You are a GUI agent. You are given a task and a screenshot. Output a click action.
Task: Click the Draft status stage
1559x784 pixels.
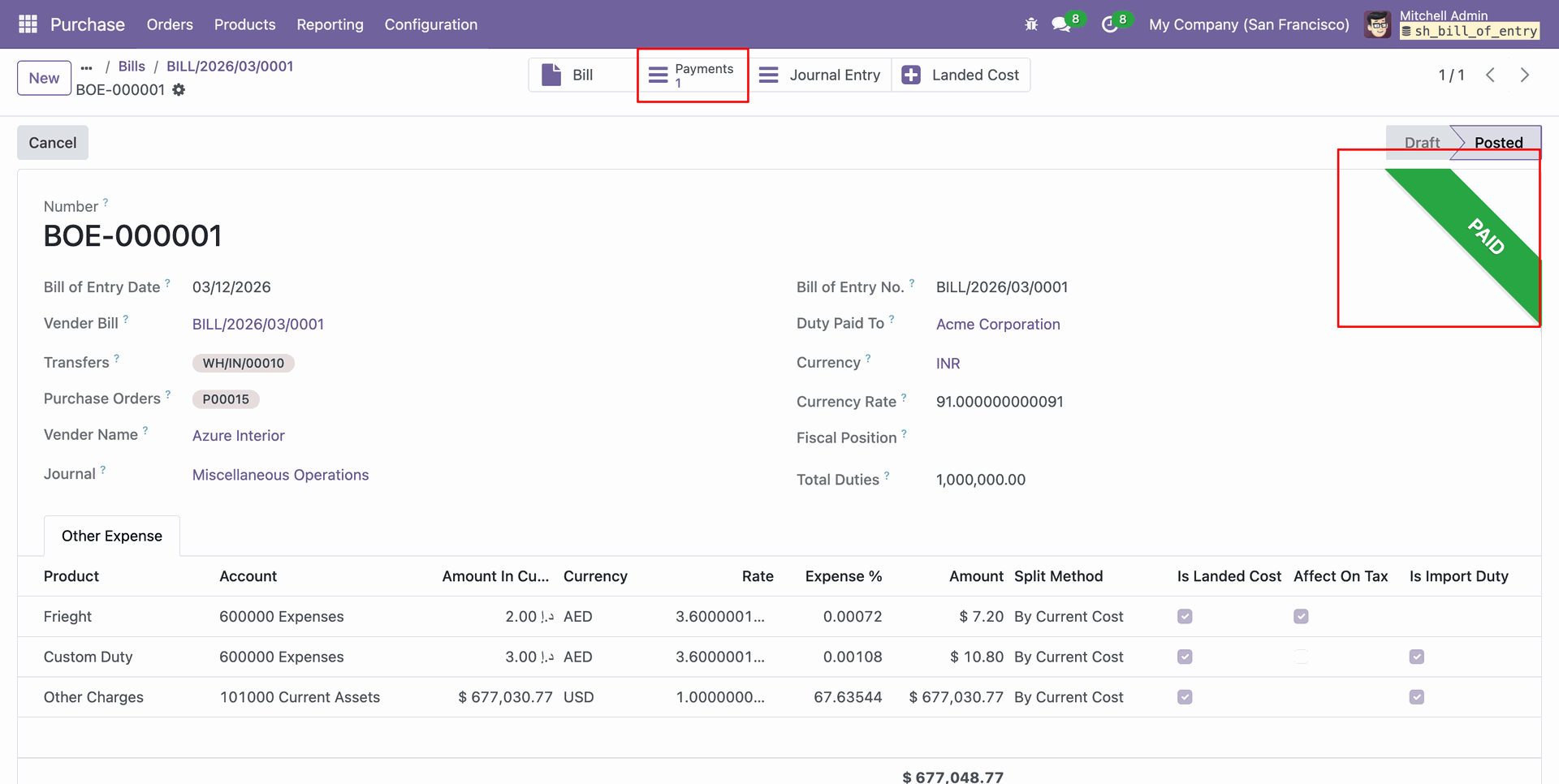1421,143
